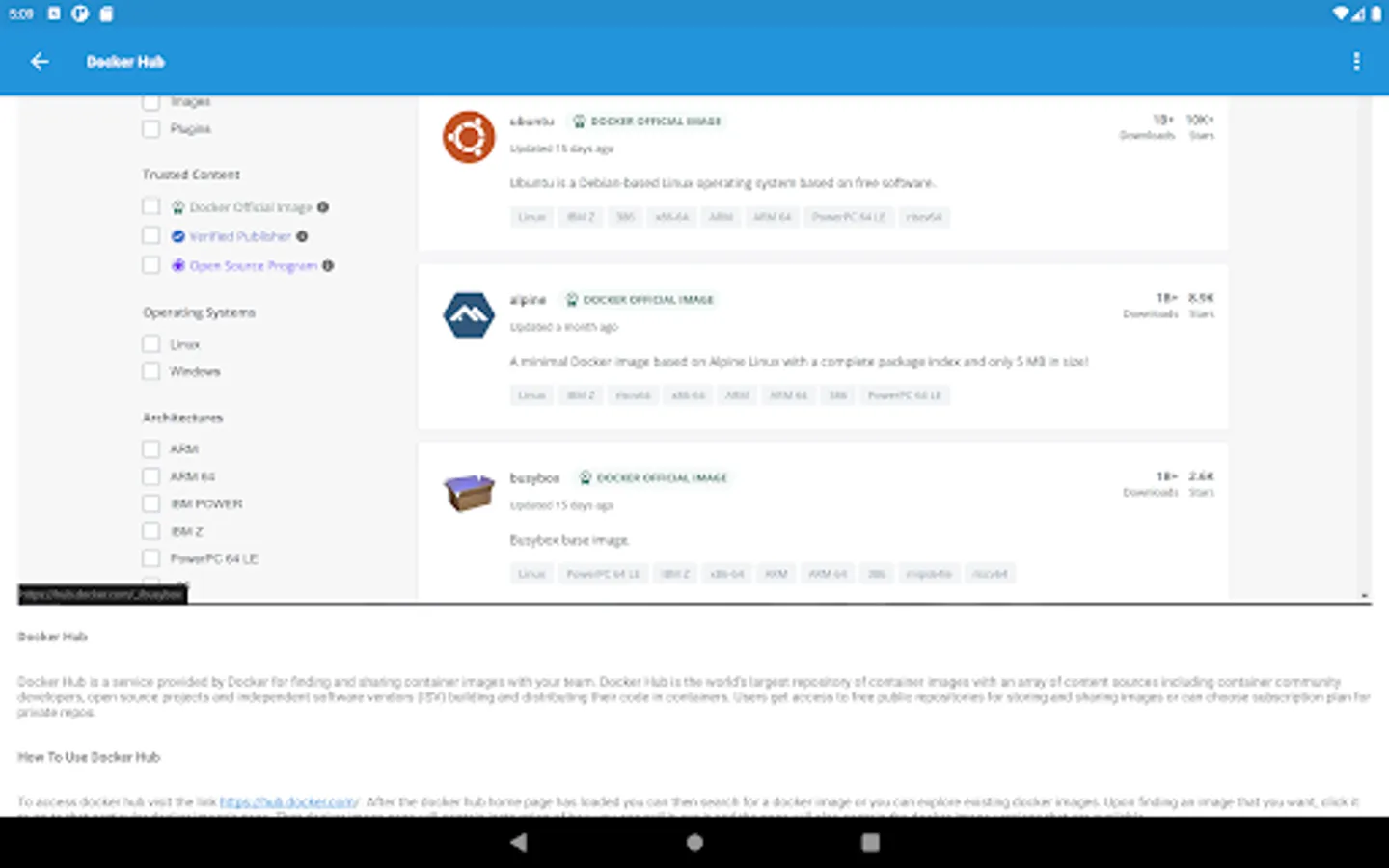Enable the ARM 64 architecture filter
This screenshot has width=1389, height=868.
[x=150, y=475]
